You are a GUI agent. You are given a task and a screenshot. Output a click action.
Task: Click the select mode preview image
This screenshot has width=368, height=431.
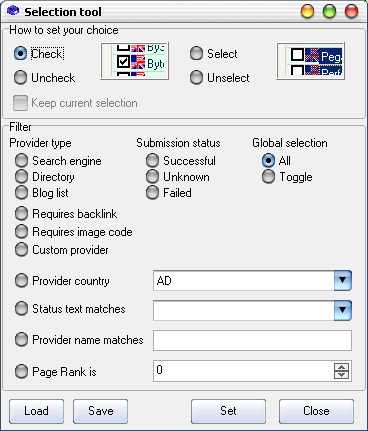pos(310,61)
